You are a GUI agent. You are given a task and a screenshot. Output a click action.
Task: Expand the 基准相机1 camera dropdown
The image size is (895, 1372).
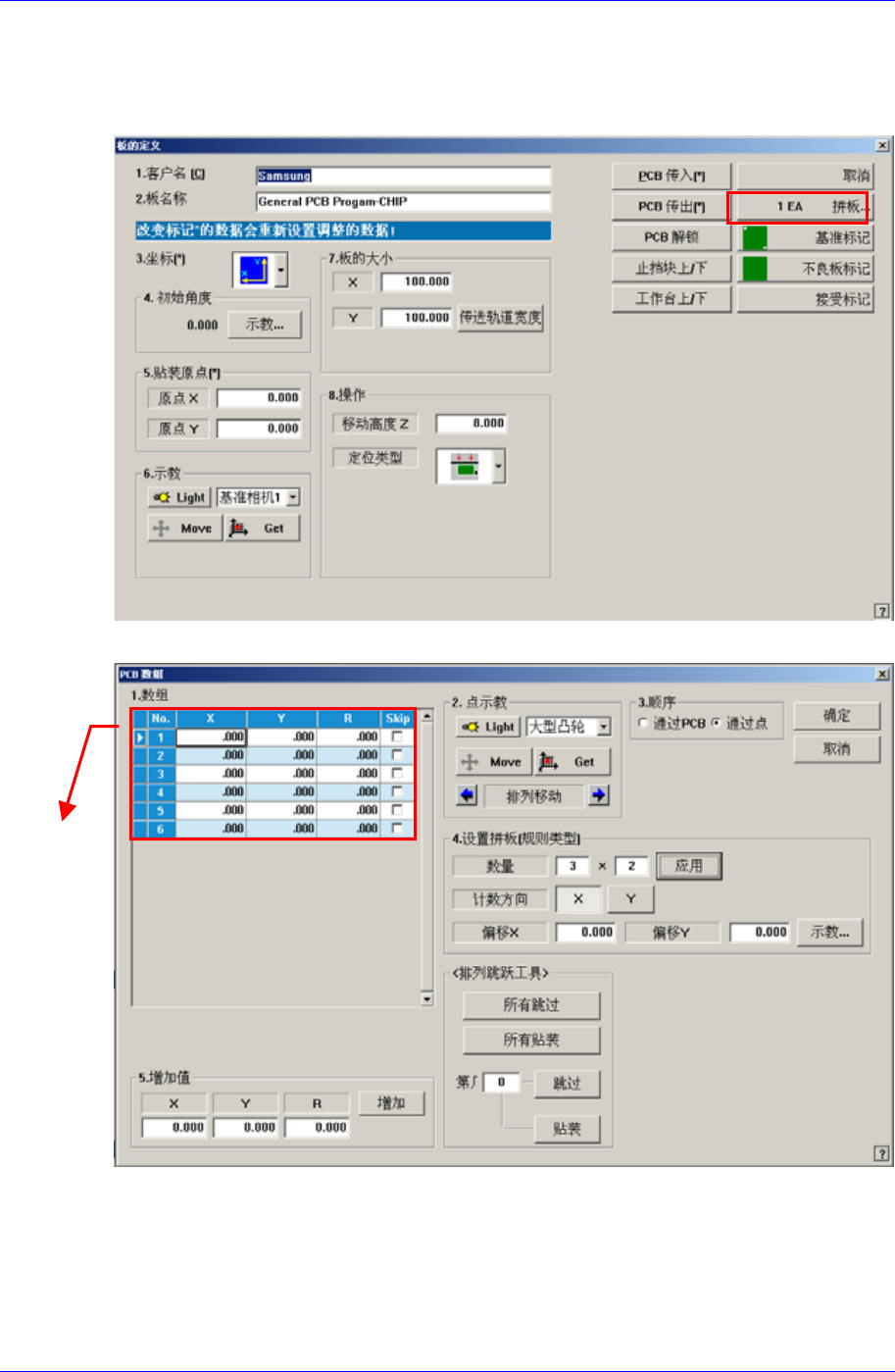(292, 497)
